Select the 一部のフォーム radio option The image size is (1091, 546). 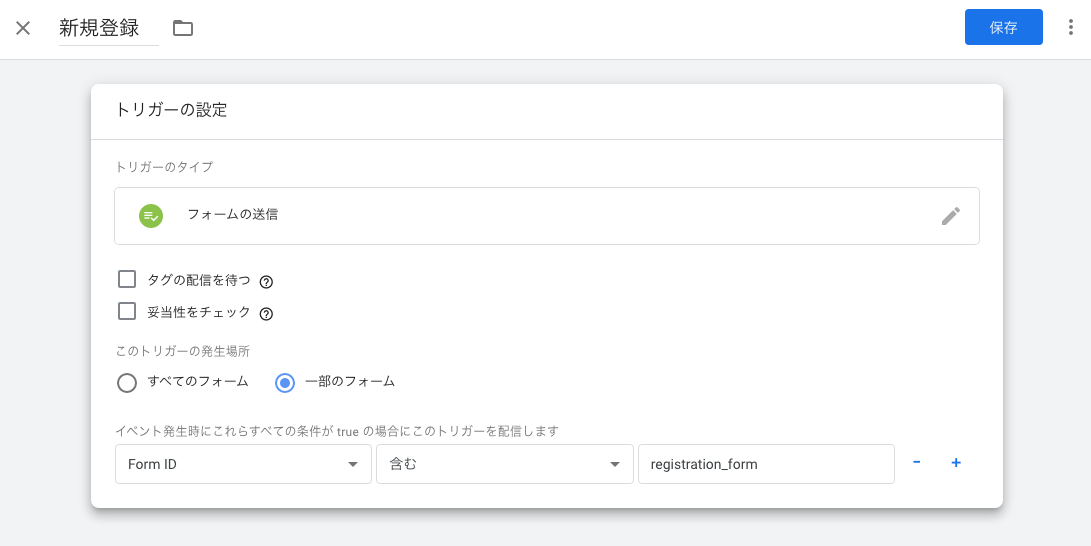[285, 382]
